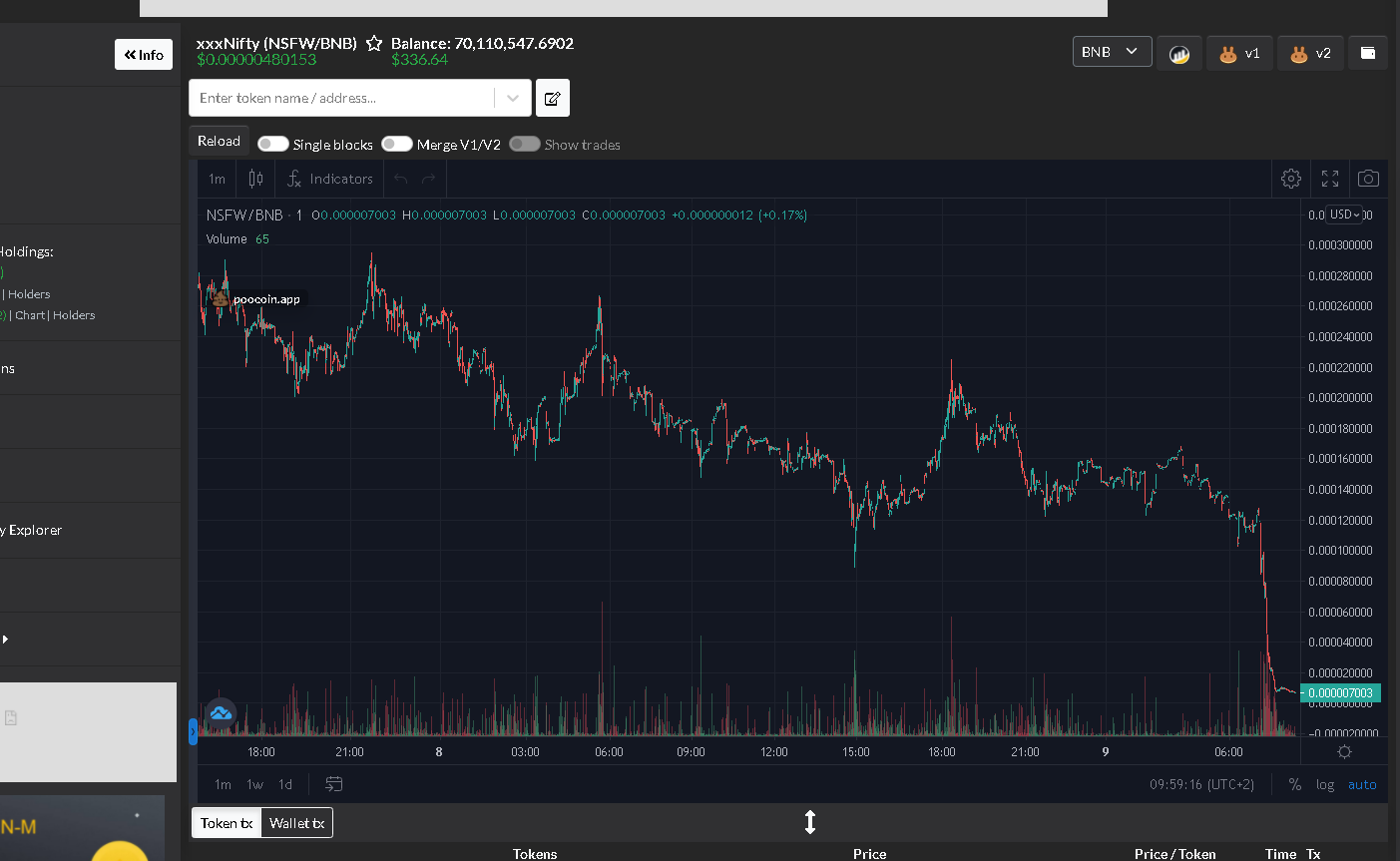Toggle Merge V1/V2 switch

click(x=397, y=144)
